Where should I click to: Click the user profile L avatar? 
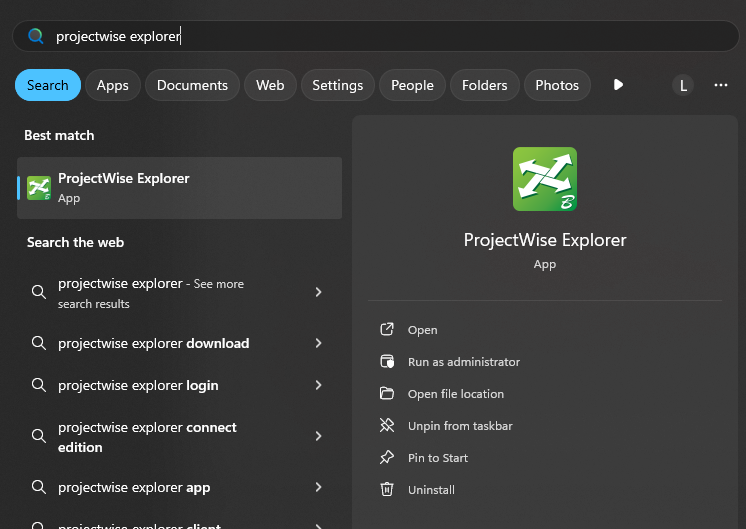click(x=683, y=85)
